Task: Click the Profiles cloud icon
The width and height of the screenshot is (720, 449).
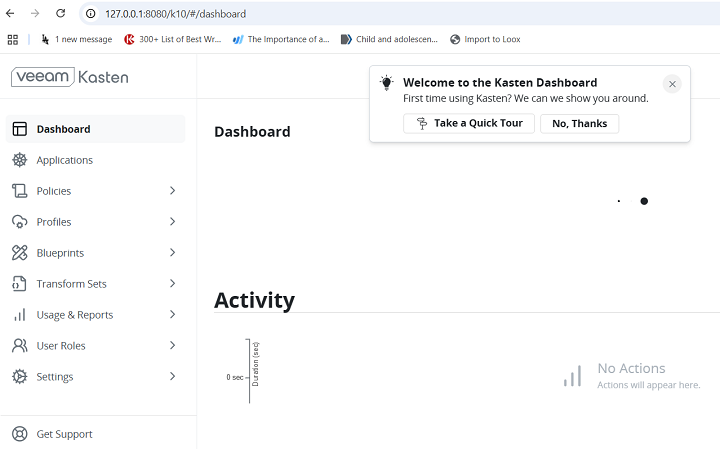Action: tap(19, 222)
